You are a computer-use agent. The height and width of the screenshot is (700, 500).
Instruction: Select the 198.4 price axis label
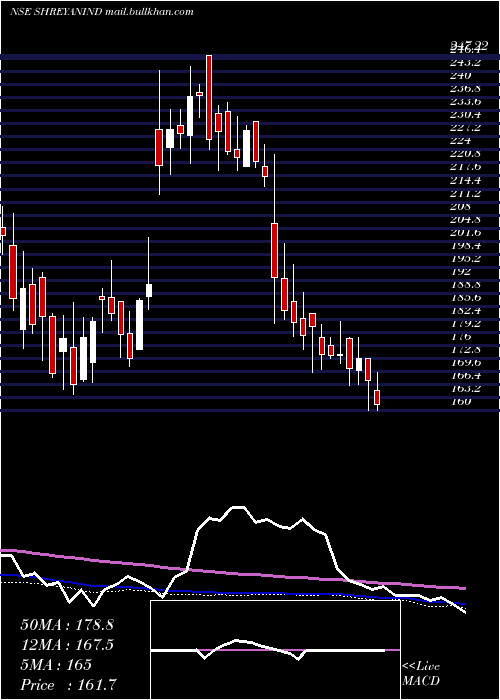[465, 246]
